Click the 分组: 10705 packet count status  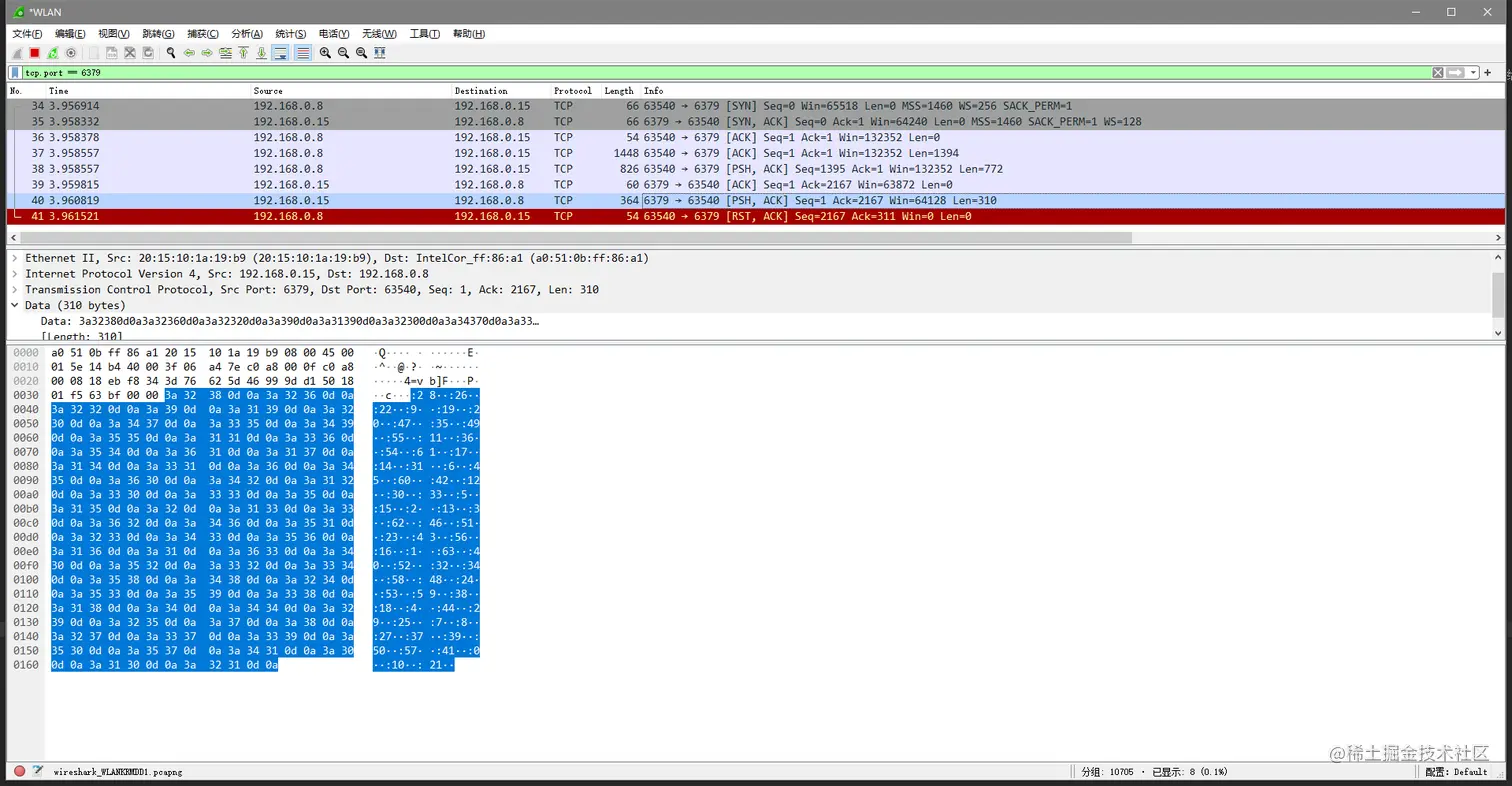coord(1110,772)
